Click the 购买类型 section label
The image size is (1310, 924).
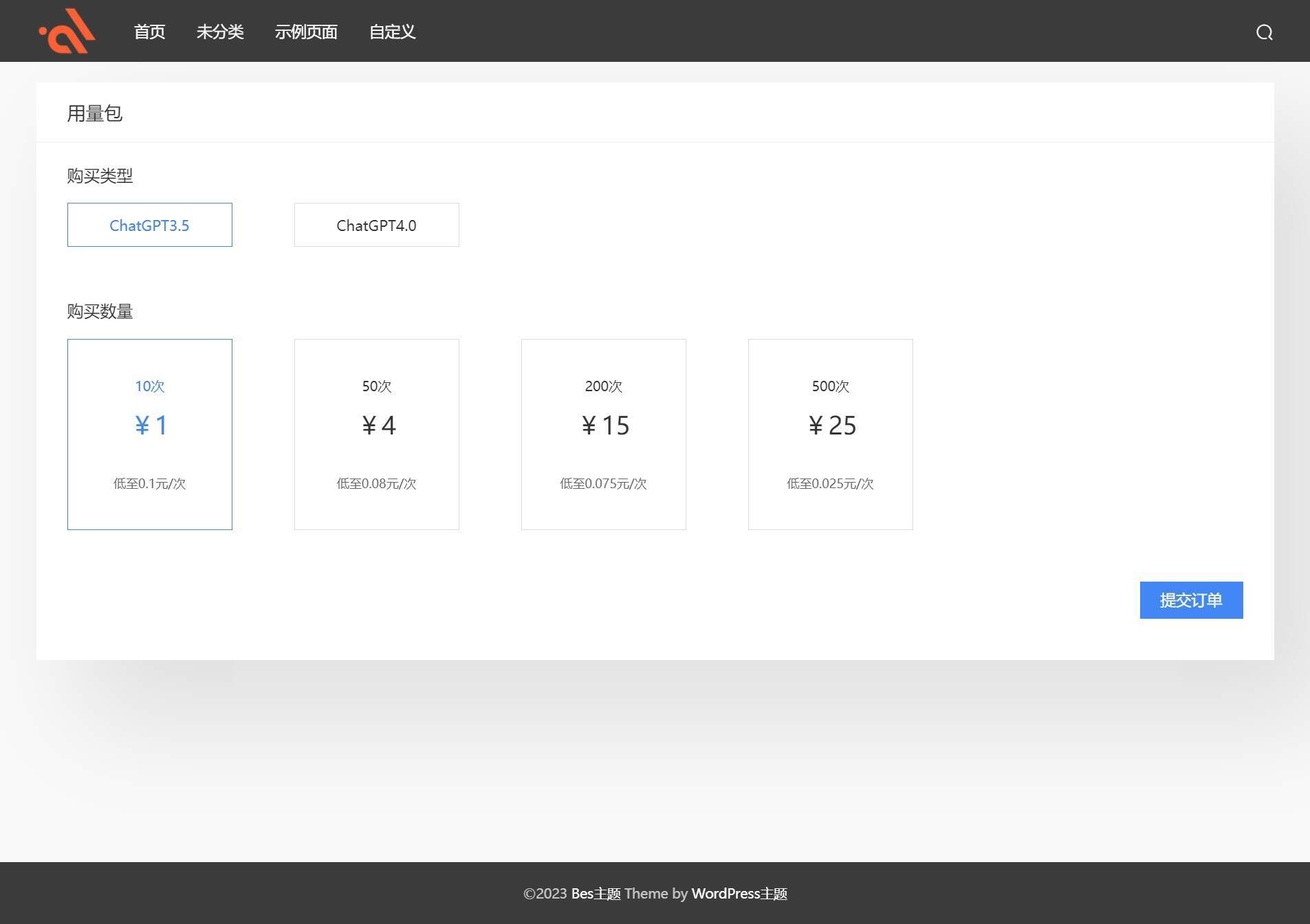(100, 176)
